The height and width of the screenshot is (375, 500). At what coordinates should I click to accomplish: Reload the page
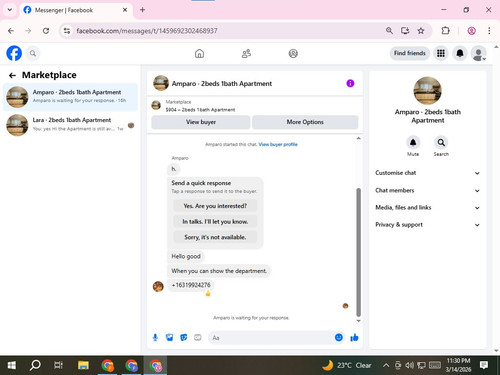pyautogui.click(x=46, y=31)
